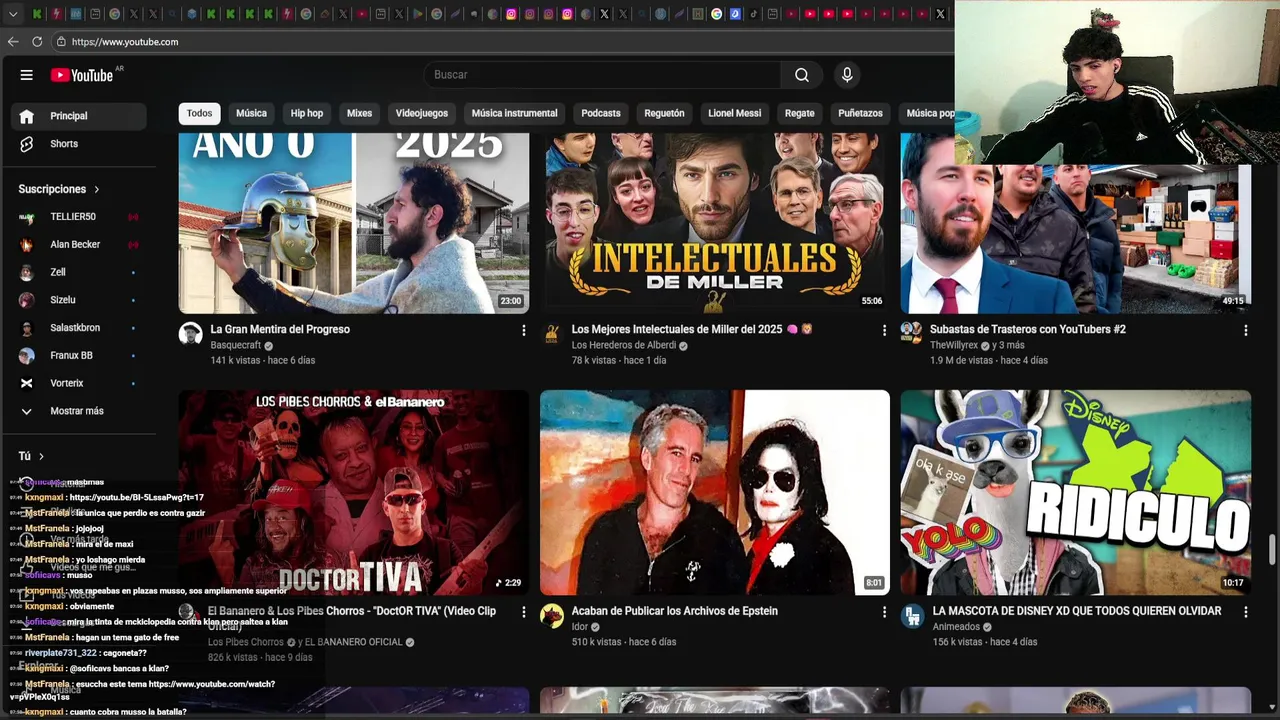Open Los Herederos de Alberdi avatar

tap(552, 334)
